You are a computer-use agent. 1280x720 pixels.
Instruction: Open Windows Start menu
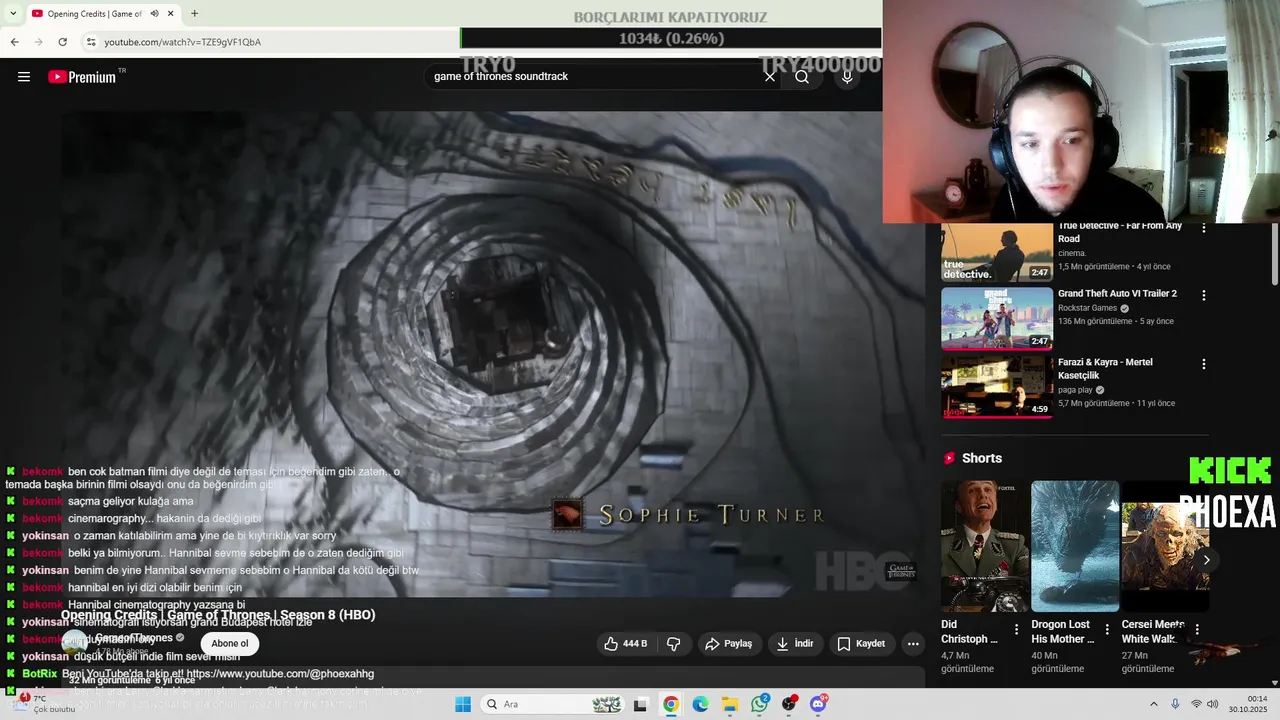(x=463, y=704)
